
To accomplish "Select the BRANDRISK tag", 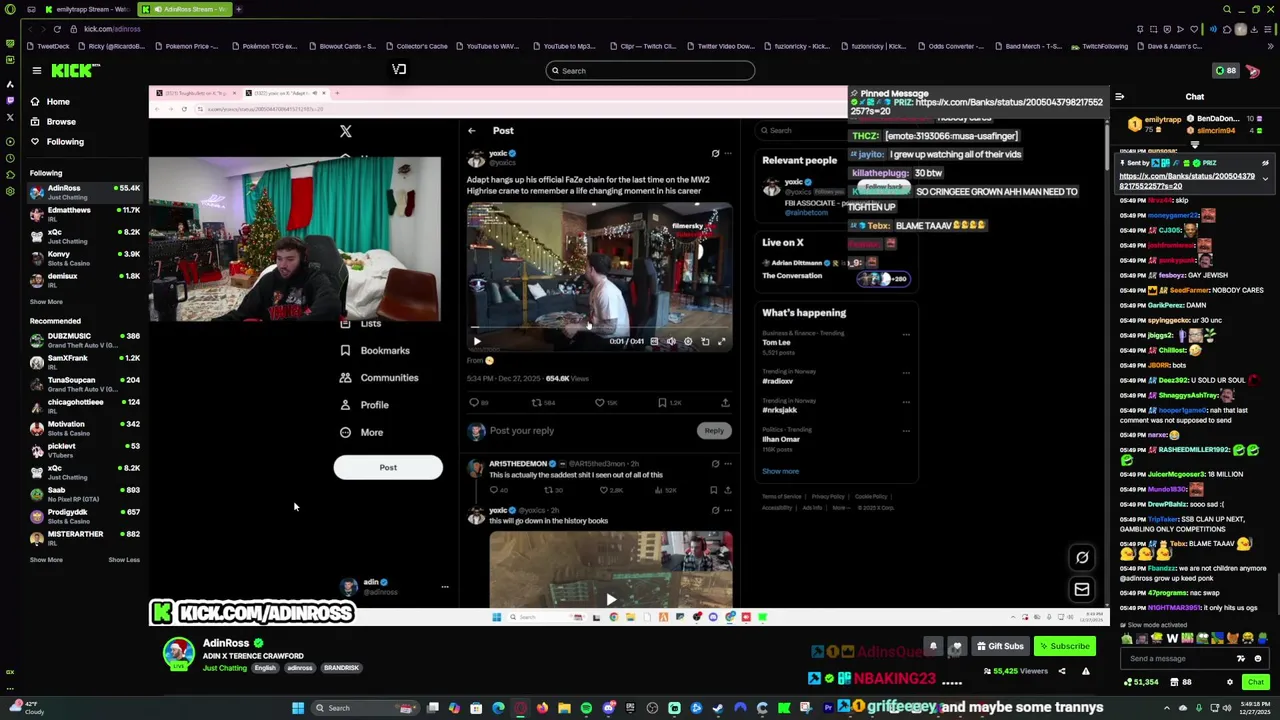I will click(341, 668).
